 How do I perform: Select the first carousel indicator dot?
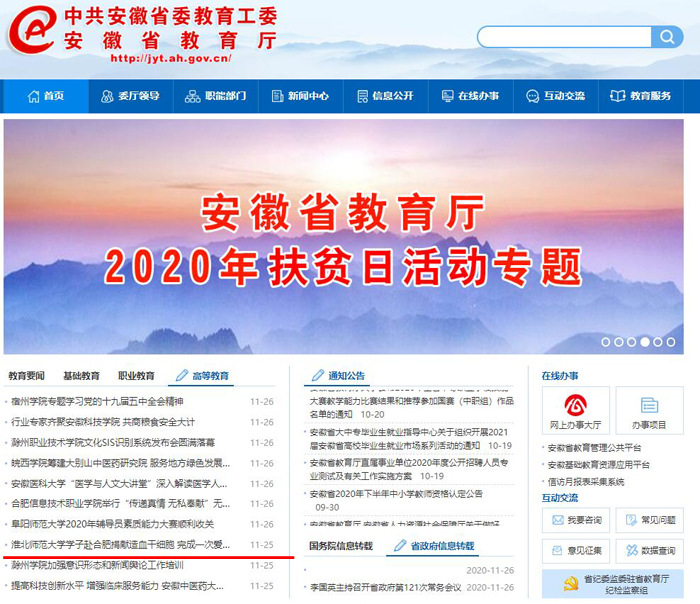coord(606,342)
